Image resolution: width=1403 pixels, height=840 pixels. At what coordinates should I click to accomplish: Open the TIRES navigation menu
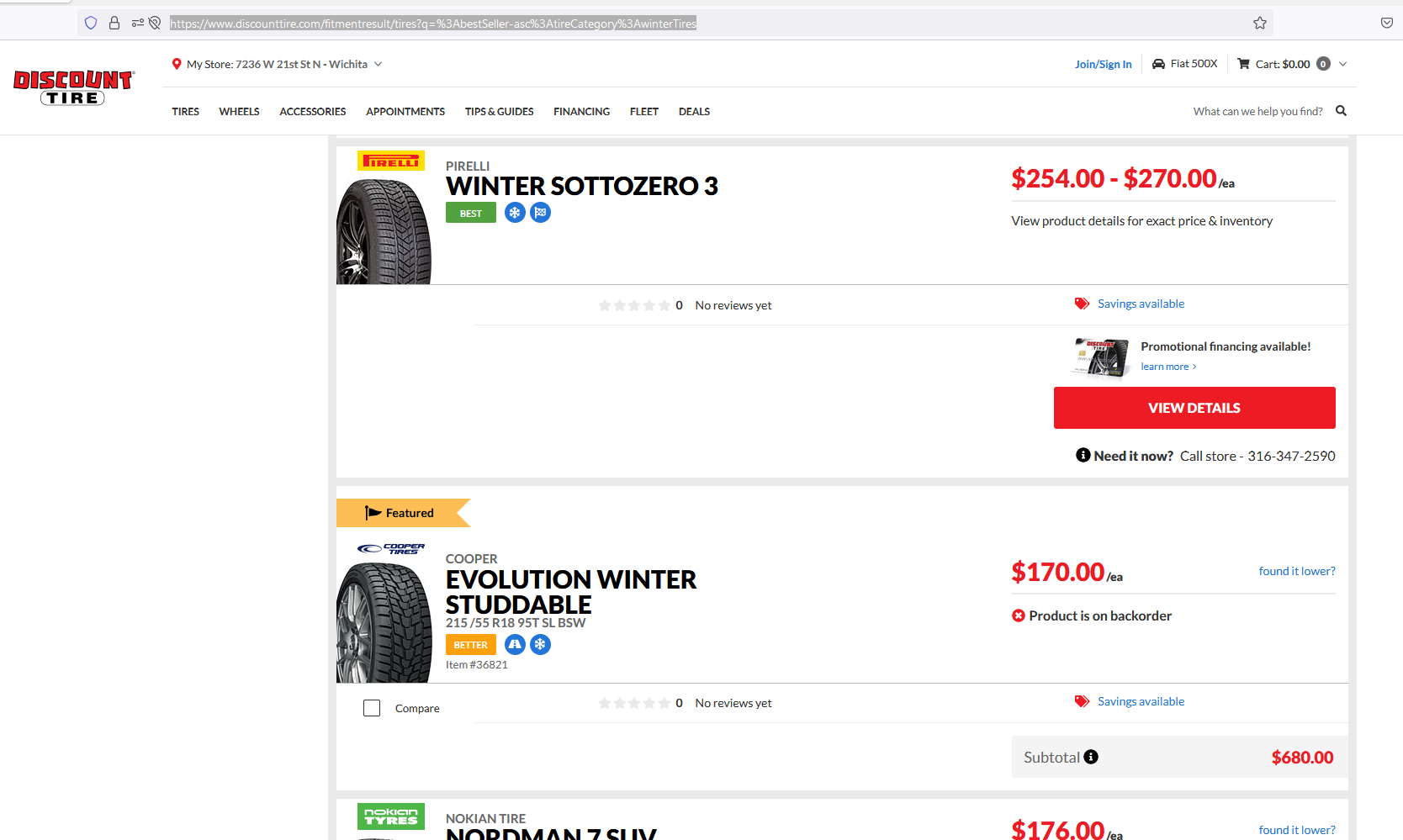(185, 111)
